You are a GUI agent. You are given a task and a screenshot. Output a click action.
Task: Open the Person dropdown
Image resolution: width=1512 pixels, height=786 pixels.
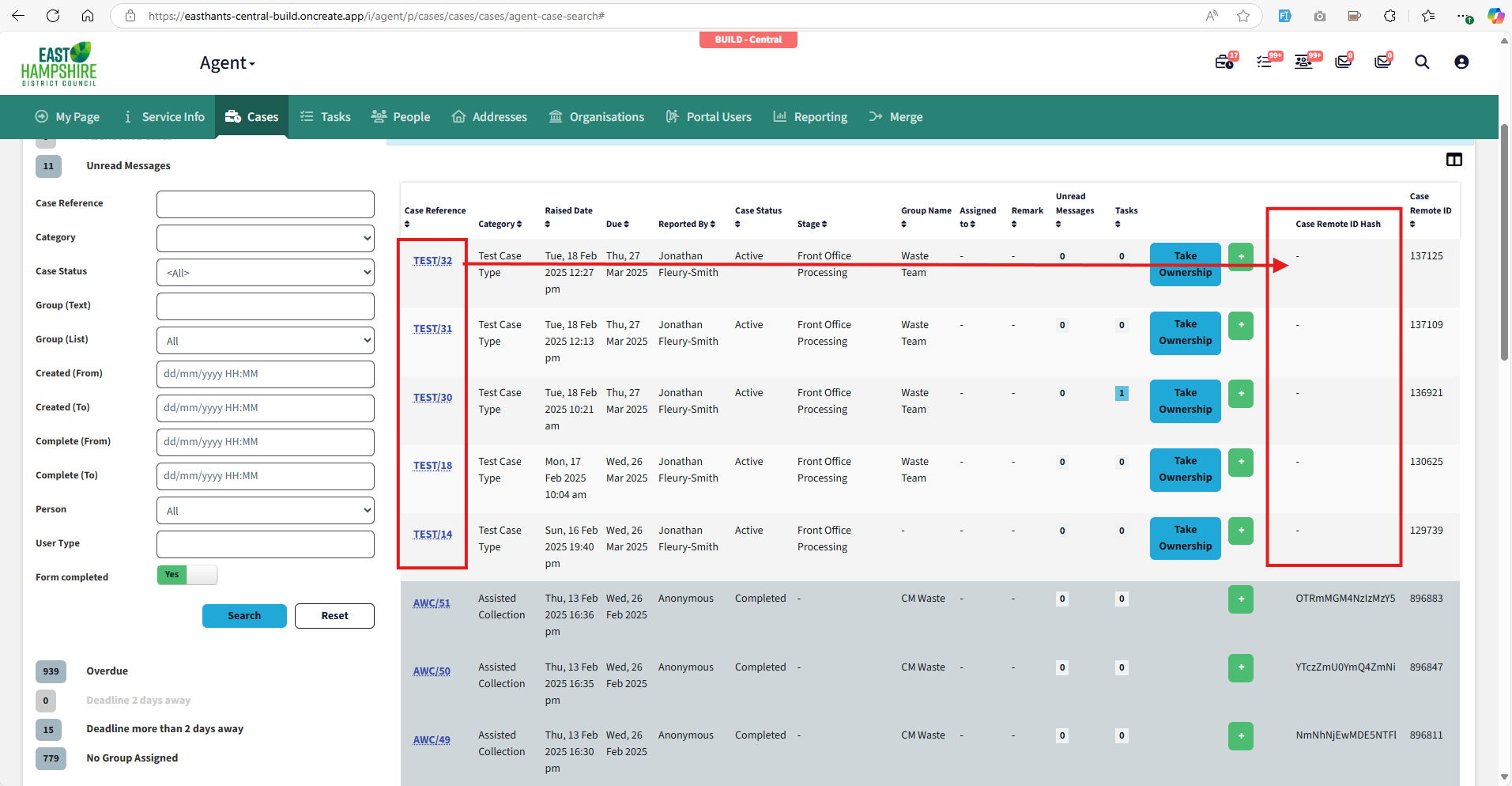point(266,510)
